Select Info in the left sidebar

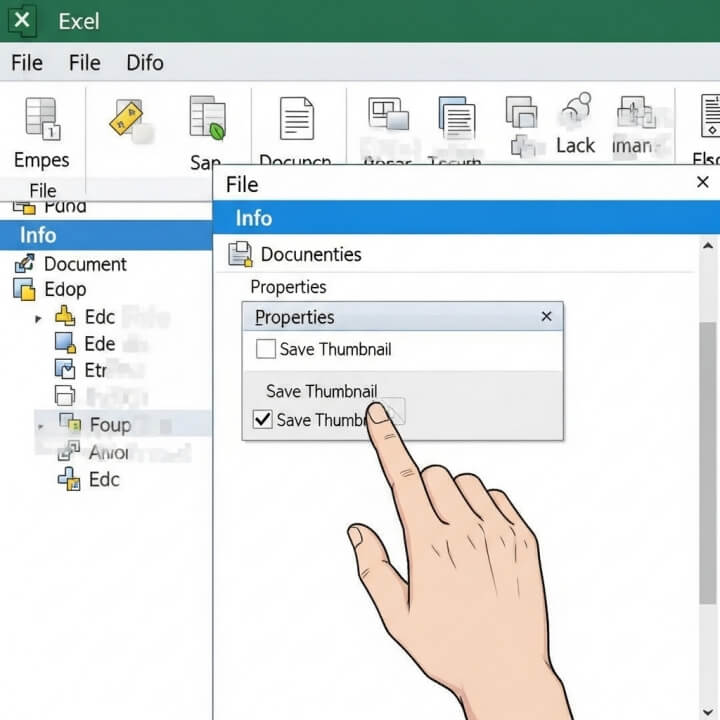[x=38, y=235]
